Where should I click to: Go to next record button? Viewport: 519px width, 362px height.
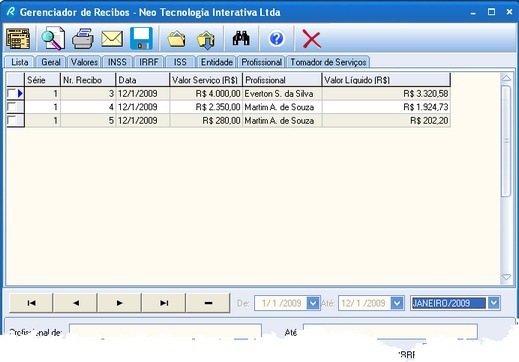pos(120,303)
